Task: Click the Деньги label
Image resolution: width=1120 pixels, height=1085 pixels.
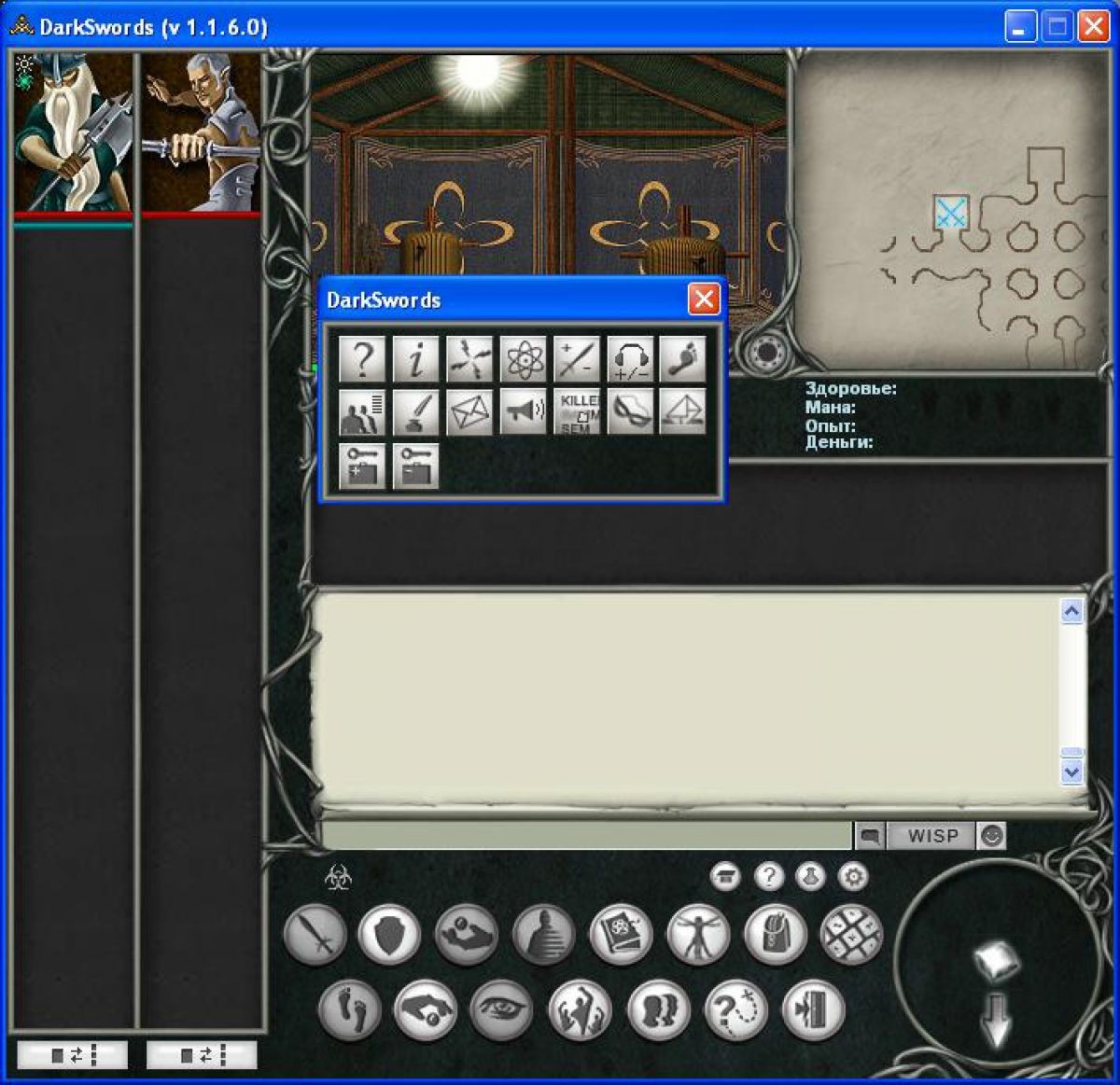Action: pos(839,442)
